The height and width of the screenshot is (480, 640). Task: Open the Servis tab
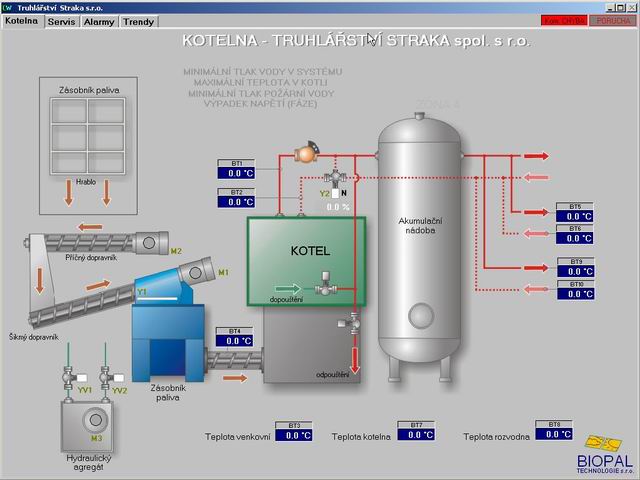click(x=63, y=21)
